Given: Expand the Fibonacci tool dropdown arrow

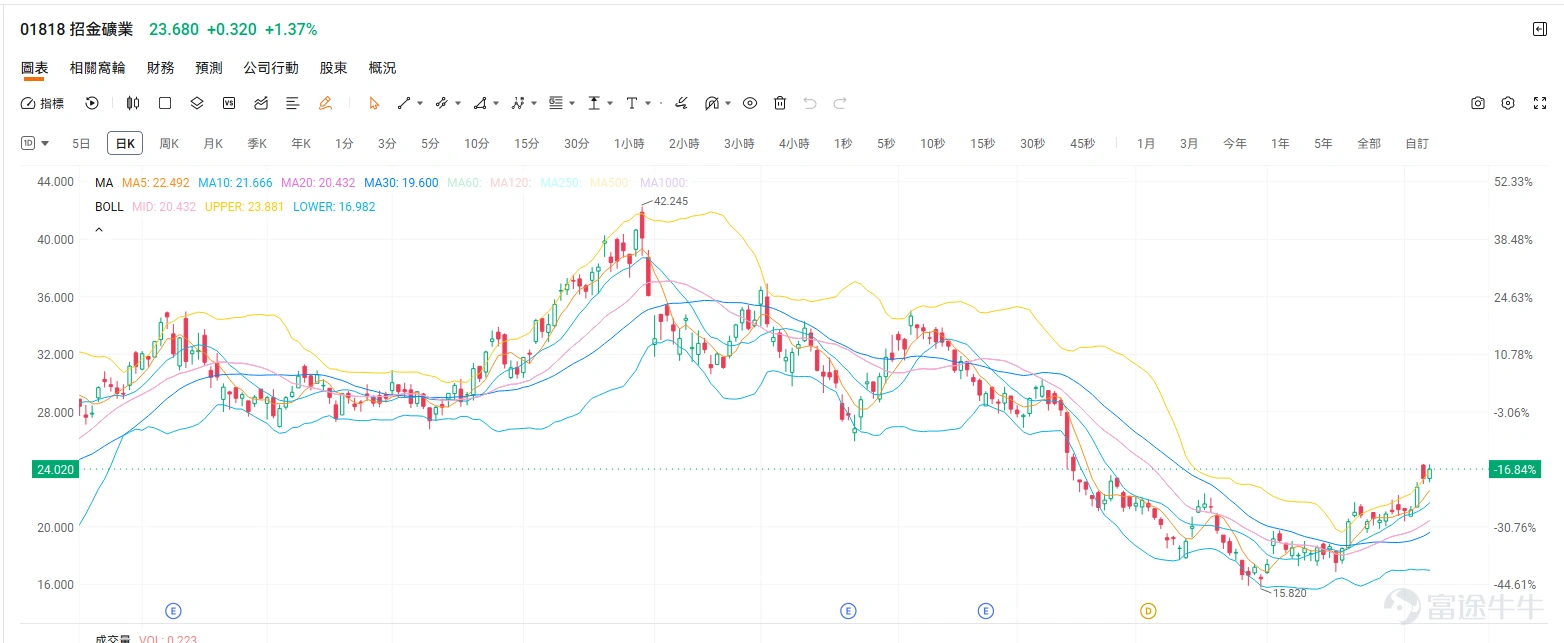Looking at the screenshot, I should 572,103.
